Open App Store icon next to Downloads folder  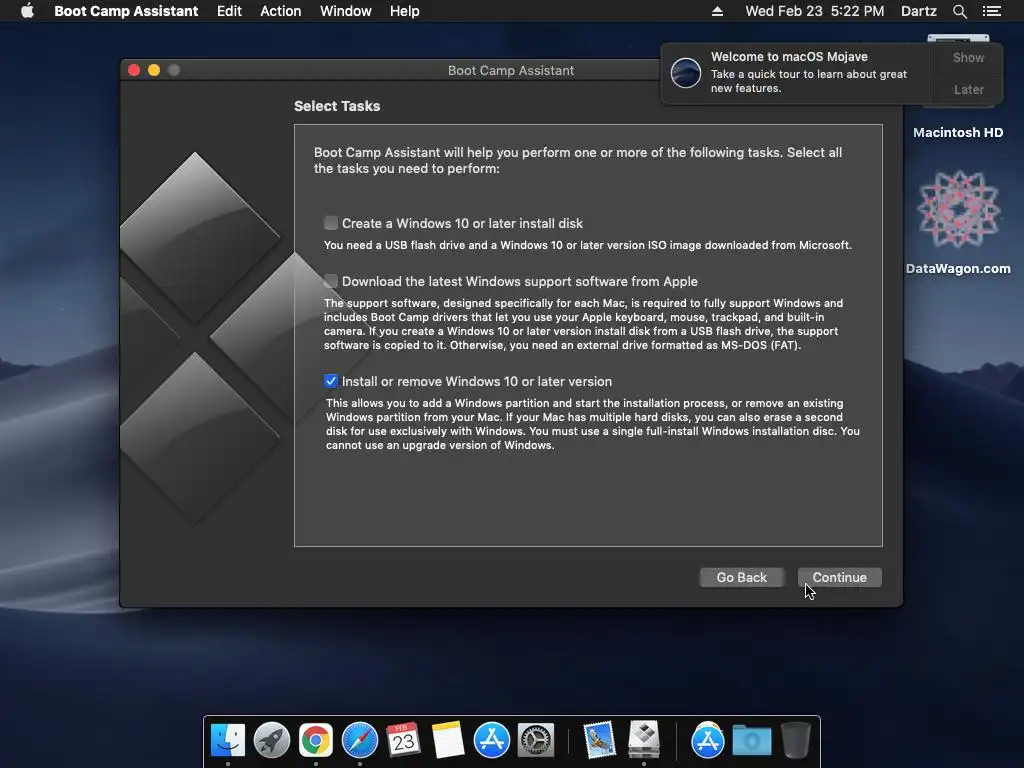[707, 740]
